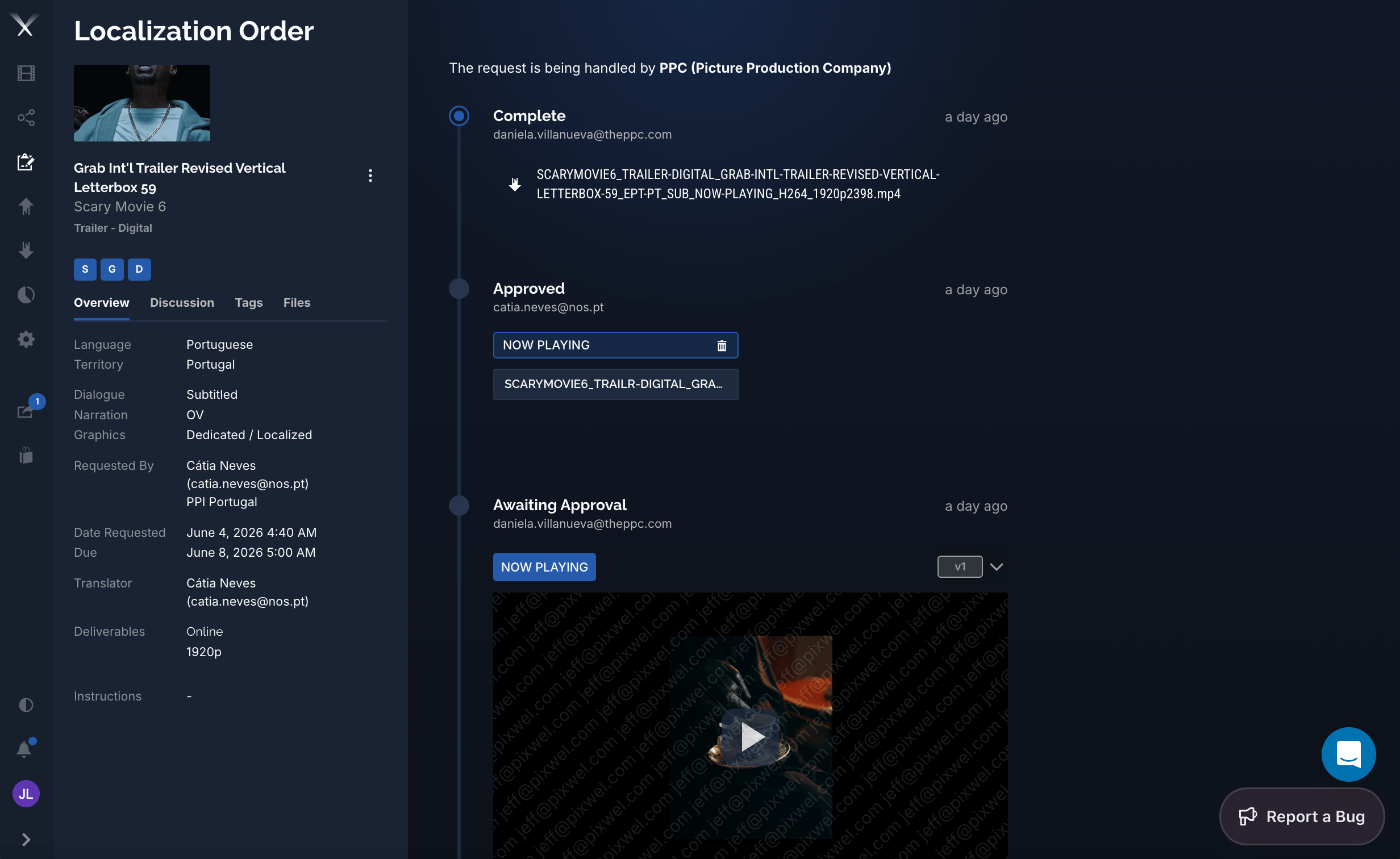Click the Scary Movie 6 title text
The image size is (1400, 859).
[x=120, y=207]
